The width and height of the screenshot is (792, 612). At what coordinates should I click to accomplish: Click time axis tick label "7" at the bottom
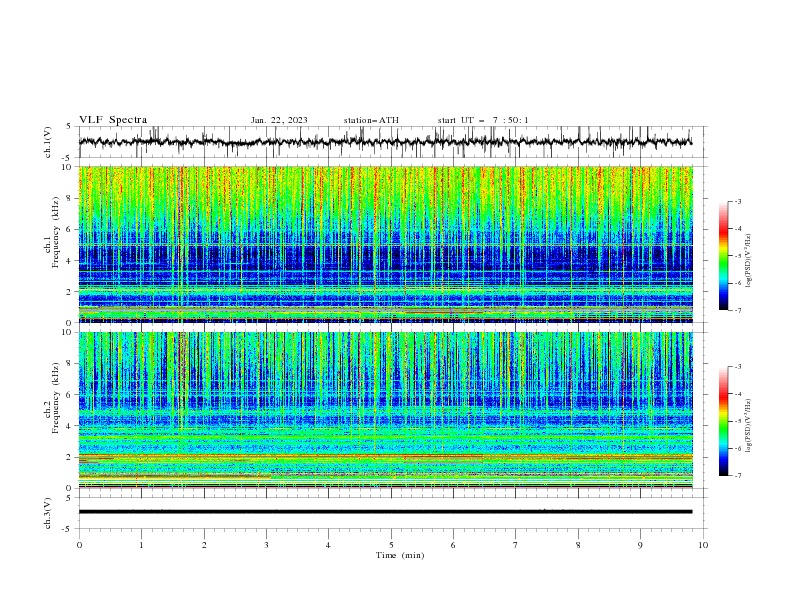[x=516, y=545]
